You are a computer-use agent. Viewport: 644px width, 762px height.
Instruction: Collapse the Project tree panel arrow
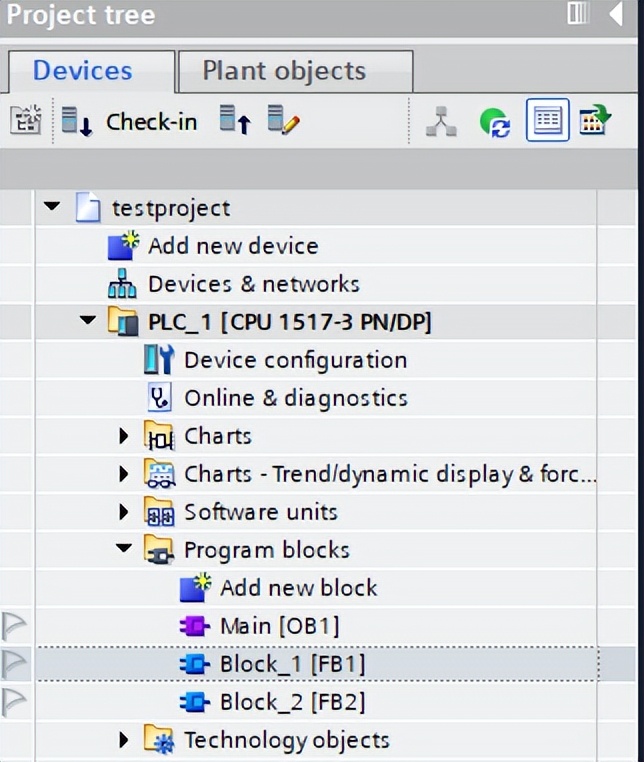pyautogui.click(x=615, y=14)
